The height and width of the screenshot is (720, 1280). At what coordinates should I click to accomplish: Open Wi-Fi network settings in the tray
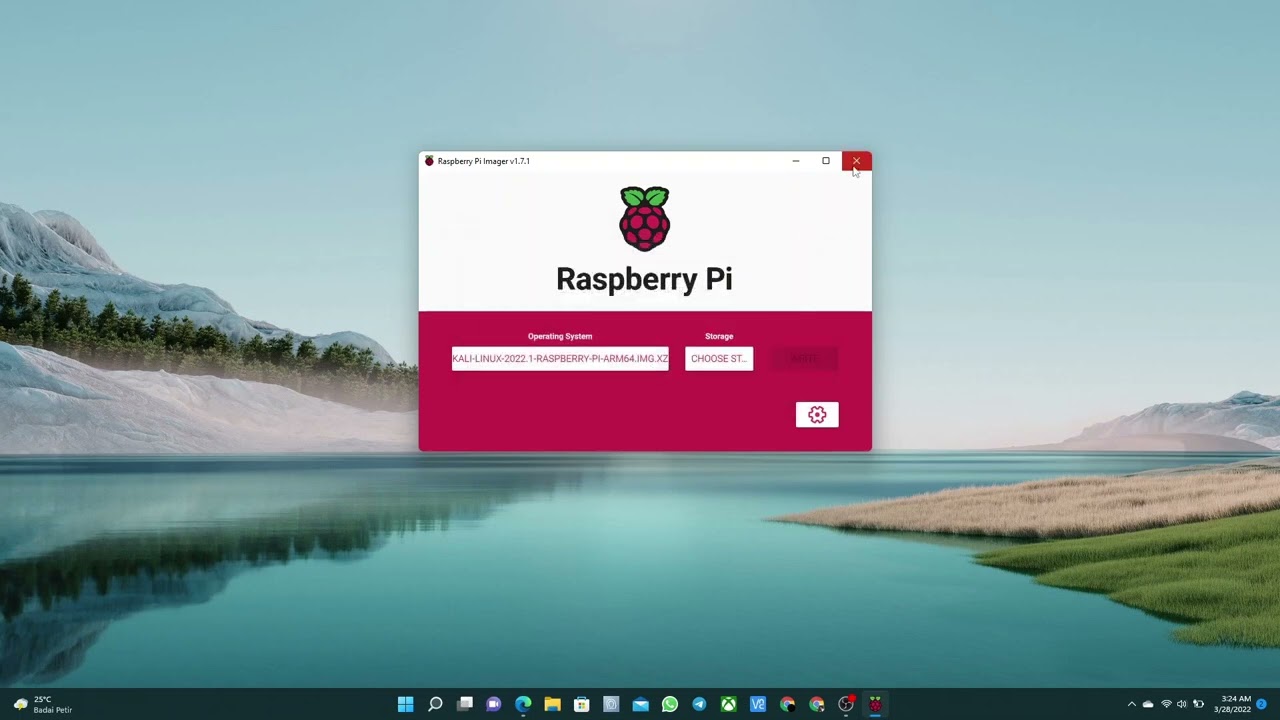point(1166,704)
